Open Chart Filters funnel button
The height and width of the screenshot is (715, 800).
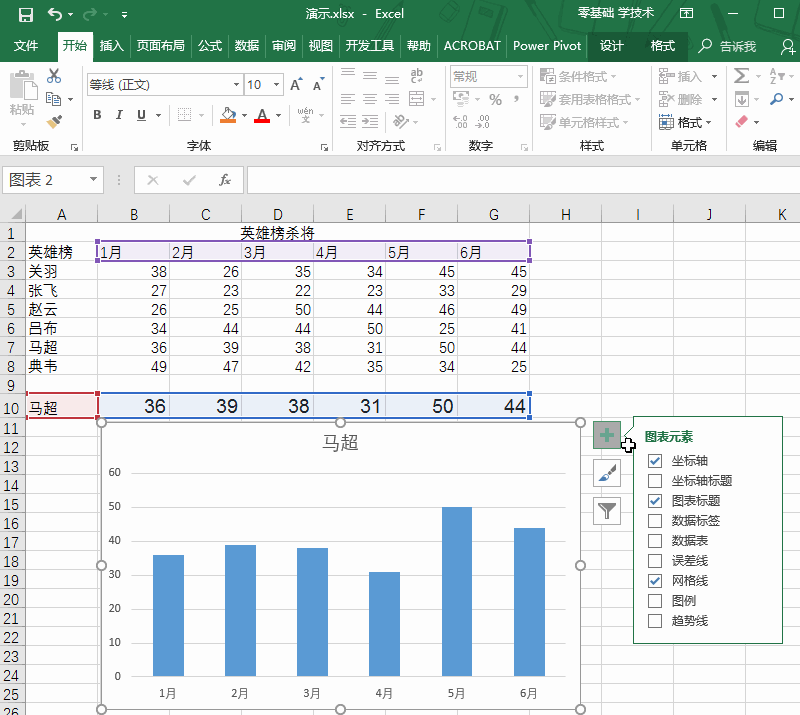point(607,510)
